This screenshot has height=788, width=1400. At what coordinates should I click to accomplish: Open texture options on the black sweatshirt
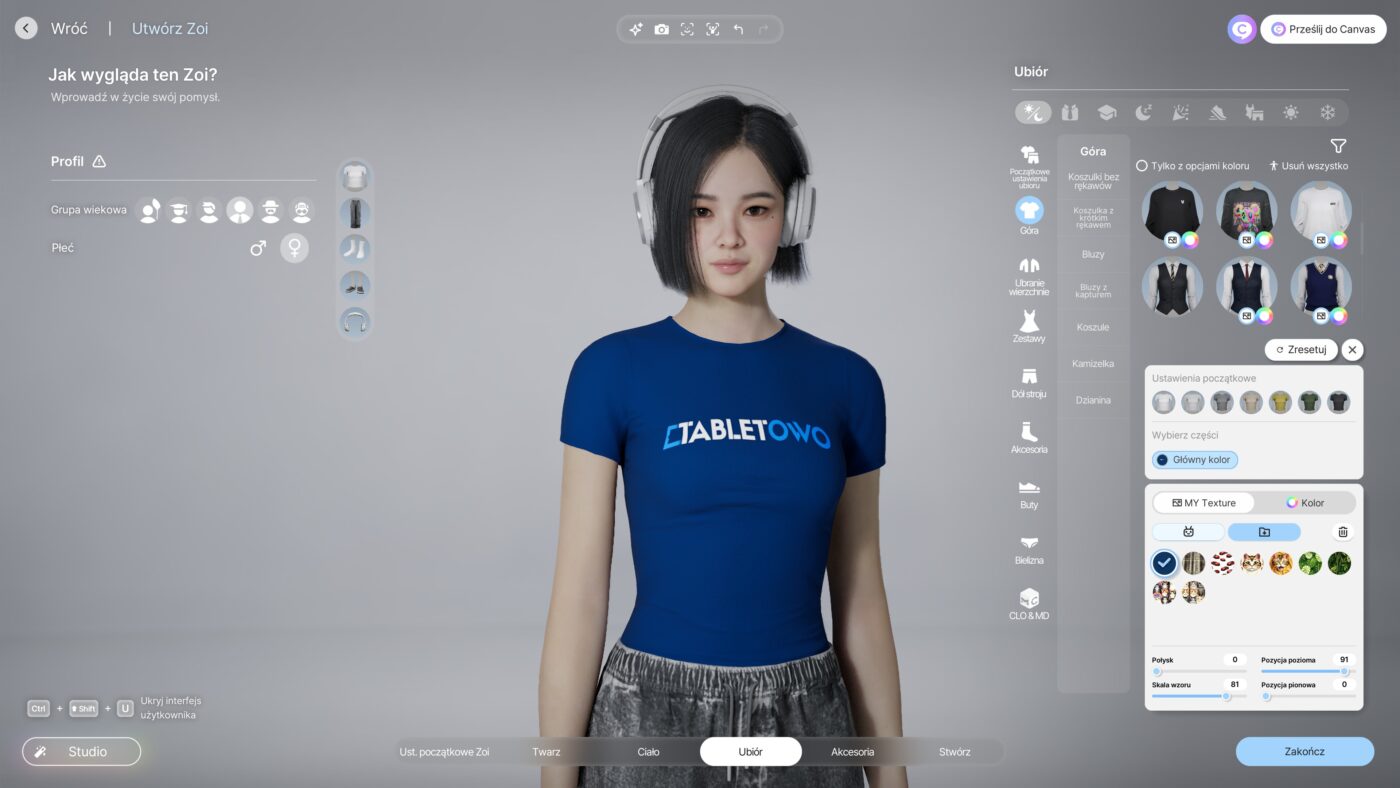click(1172, 240)
